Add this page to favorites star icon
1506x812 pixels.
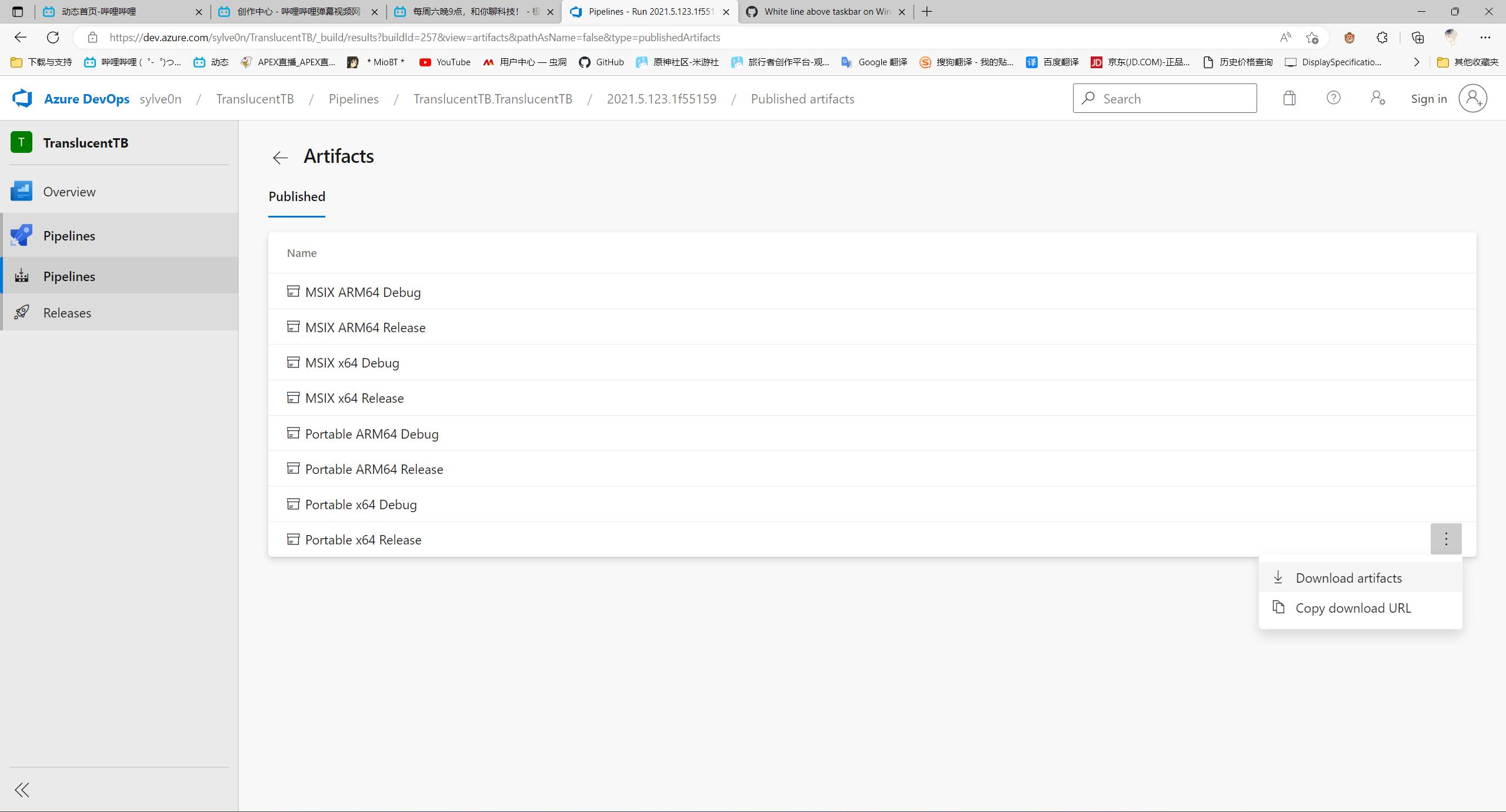click(x=1312, y=38)
